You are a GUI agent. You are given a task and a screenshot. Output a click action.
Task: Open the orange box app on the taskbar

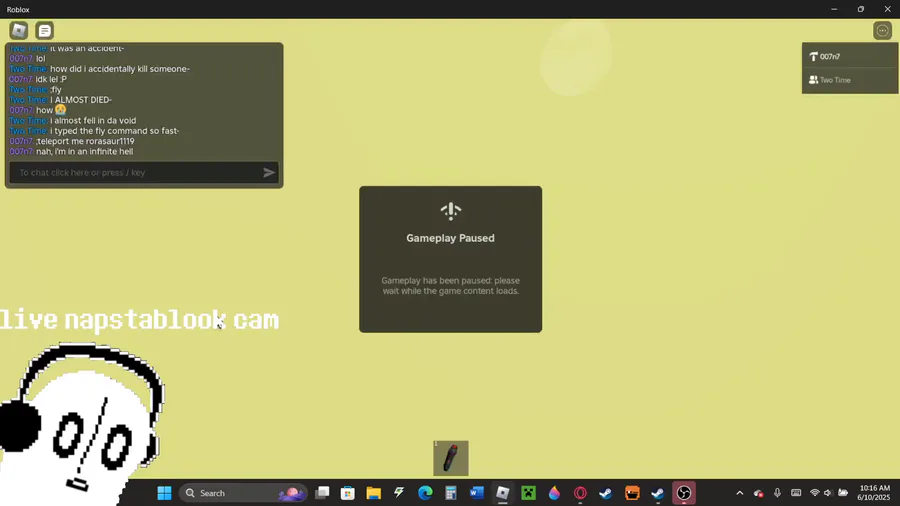coord(632,493)
